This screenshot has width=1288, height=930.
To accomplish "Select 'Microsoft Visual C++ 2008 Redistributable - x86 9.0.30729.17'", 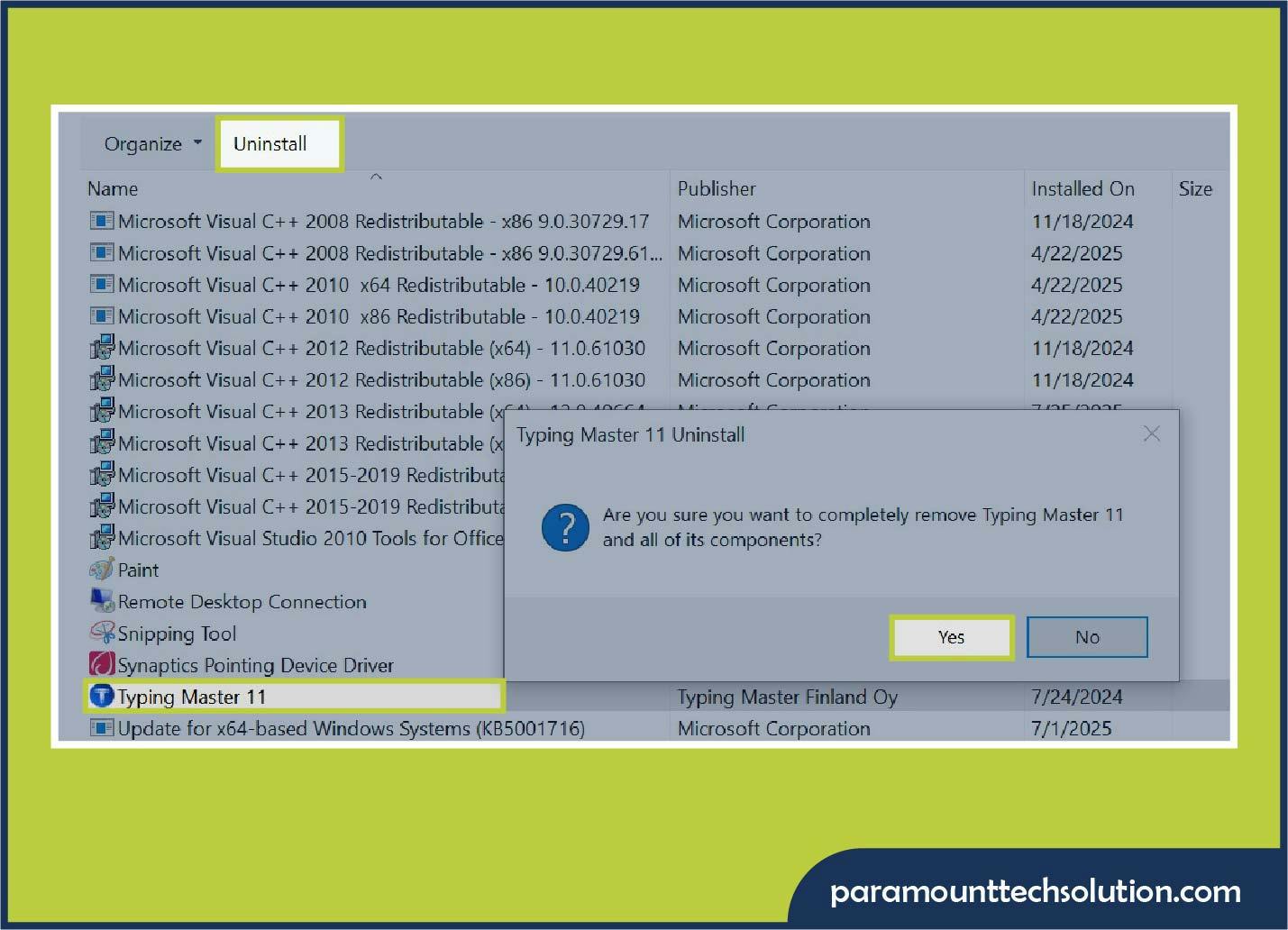I will pos(383,221).
